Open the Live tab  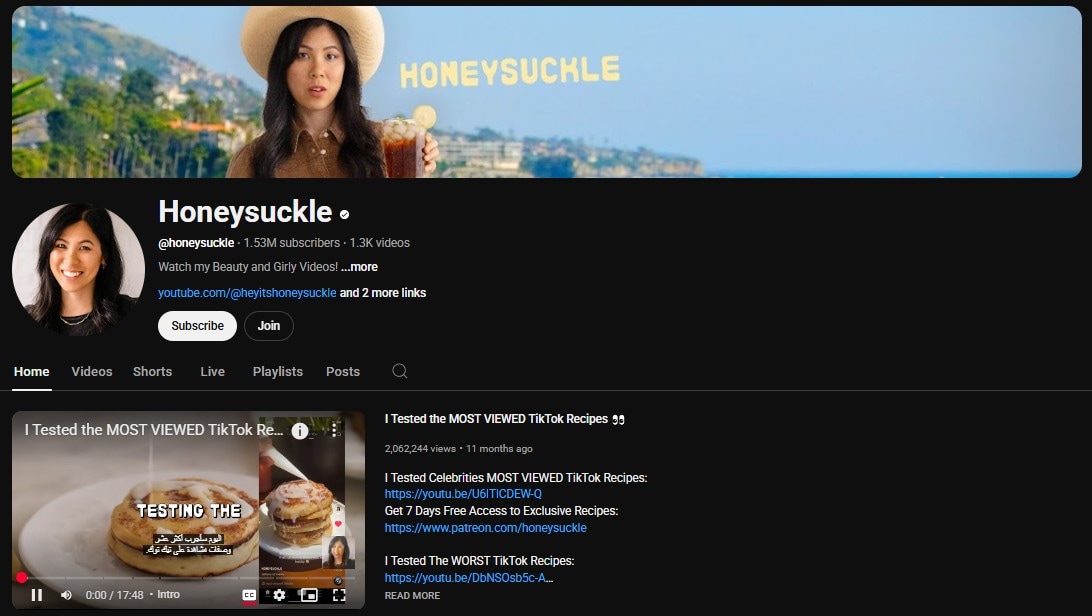point(212,372)
